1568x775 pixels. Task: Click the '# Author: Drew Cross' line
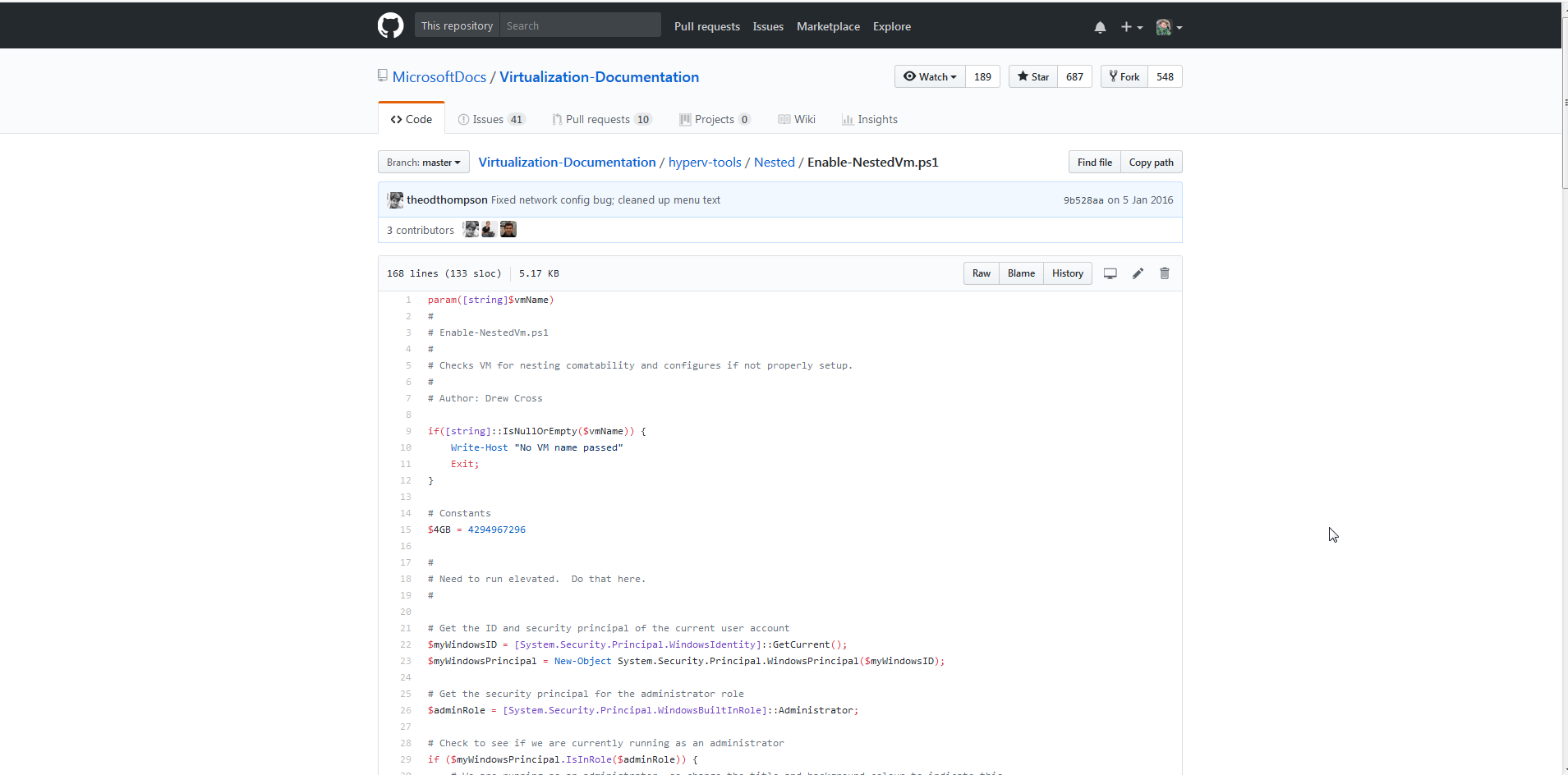coord(485,398)
